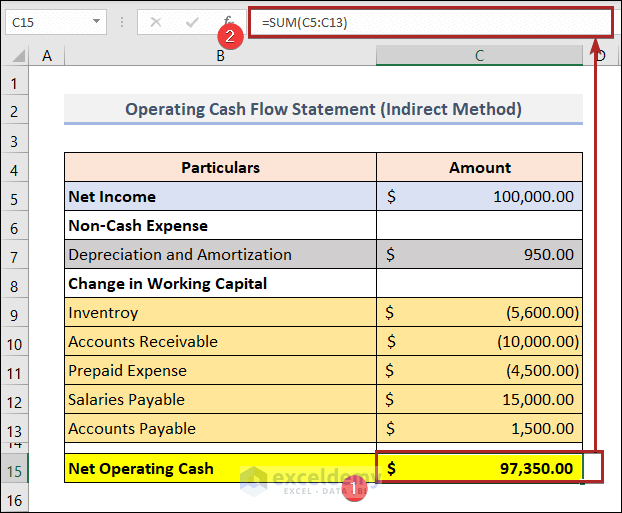This screenshot has width=622, height=513.
Task: Open the Name Box dropdown arrow
Action: tap(96, 21)
